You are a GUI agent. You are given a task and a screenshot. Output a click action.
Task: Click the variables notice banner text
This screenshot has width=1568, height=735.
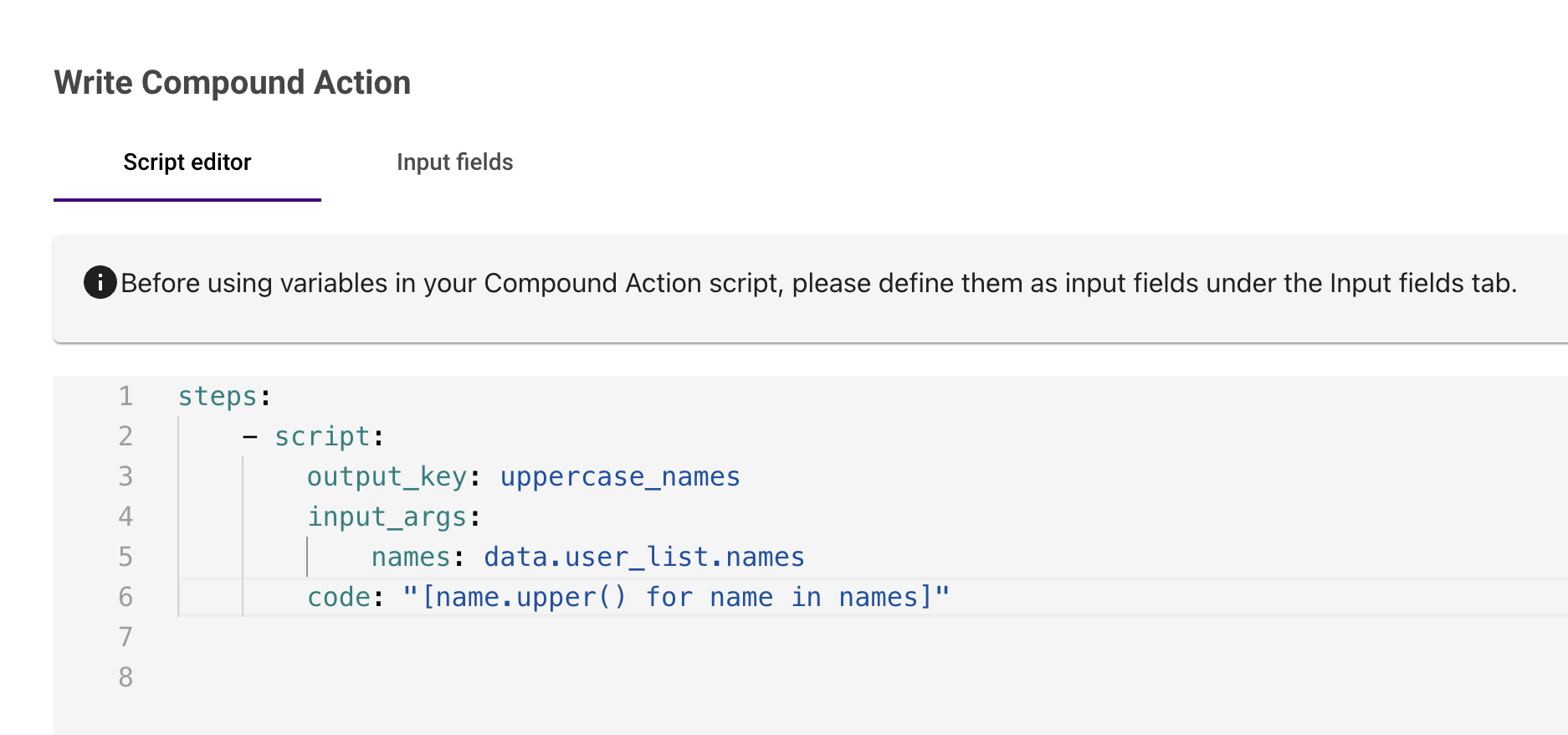pos(818,283)
